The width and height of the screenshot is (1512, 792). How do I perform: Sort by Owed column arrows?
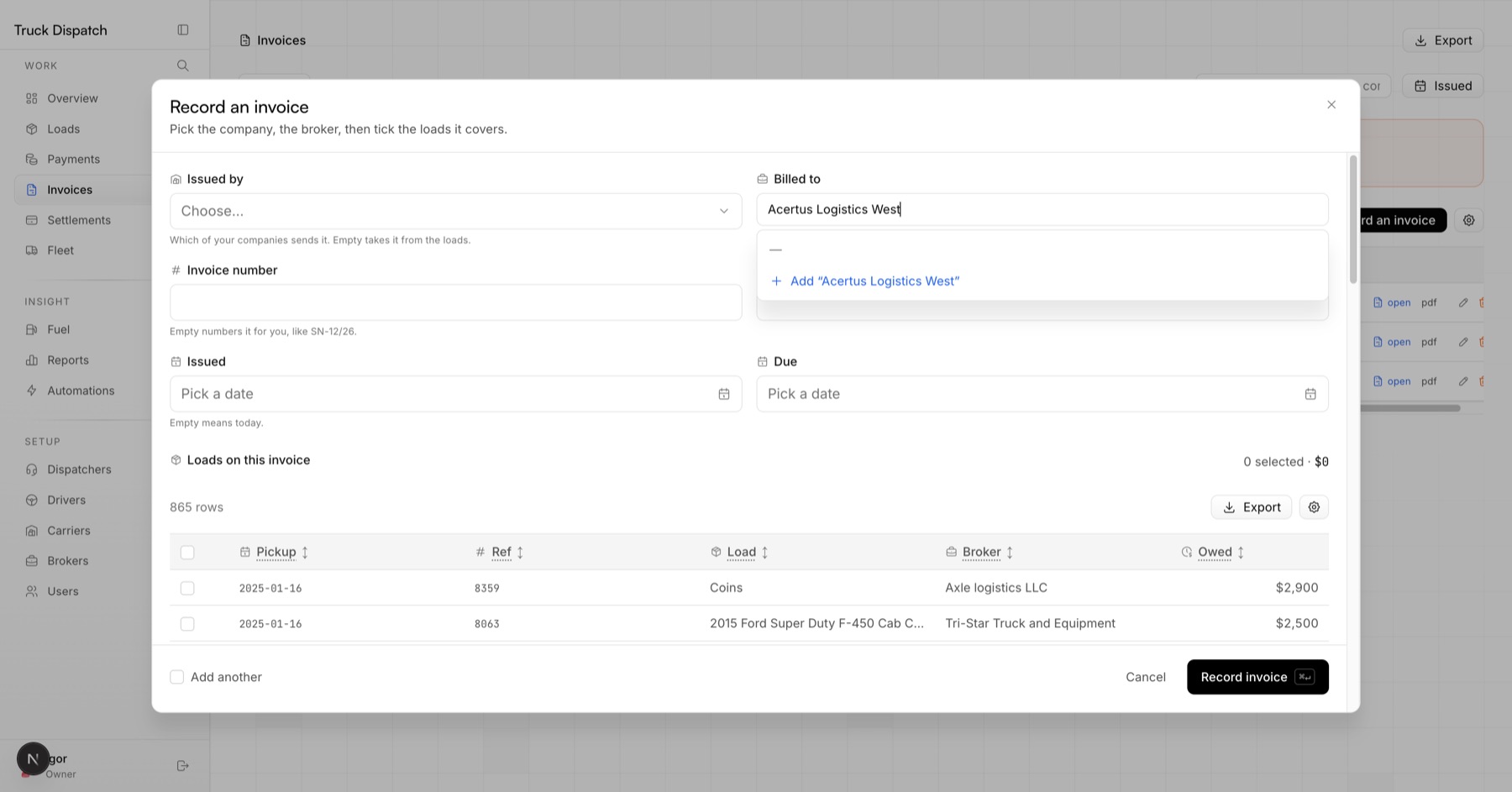[1241, 553]
